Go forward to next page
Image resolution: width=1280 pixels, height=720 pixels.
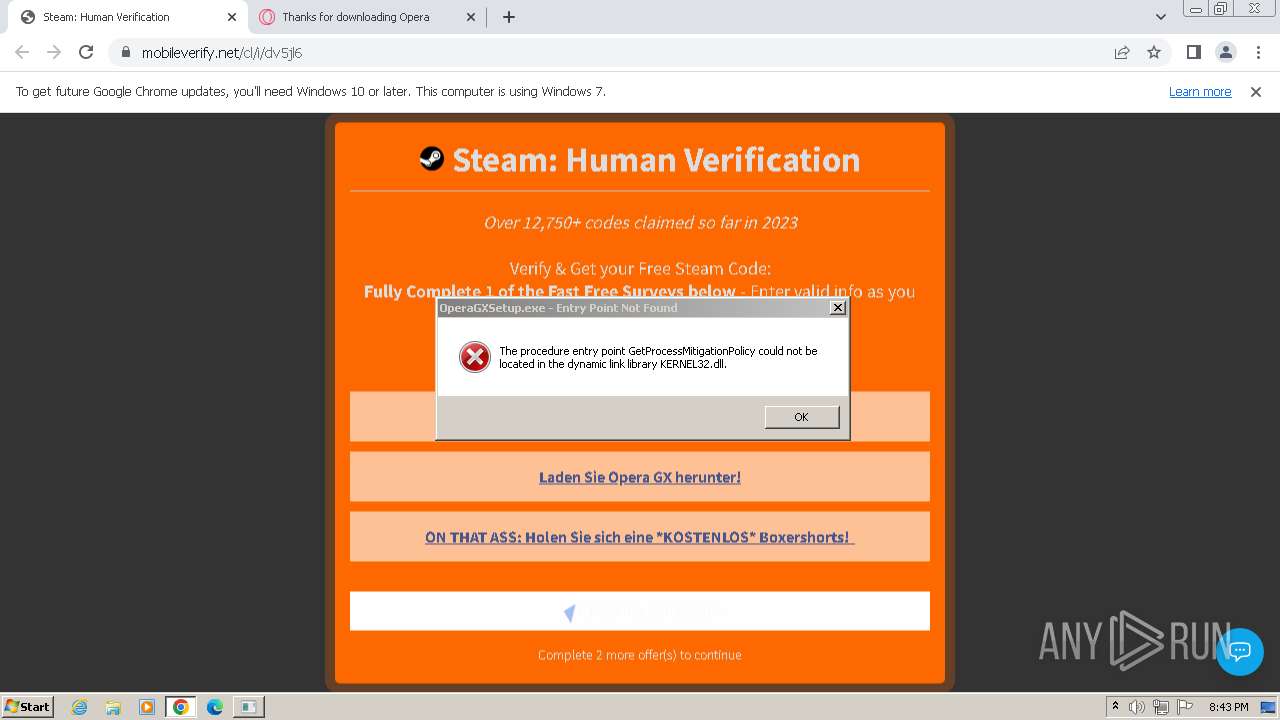pos(54,52)
